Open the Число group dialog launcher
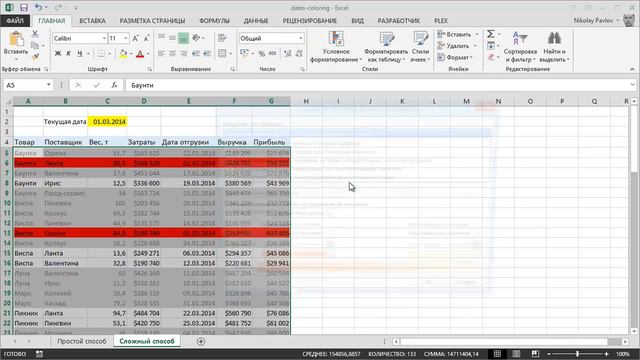This screenshot has height=360, width=640. 302,69
